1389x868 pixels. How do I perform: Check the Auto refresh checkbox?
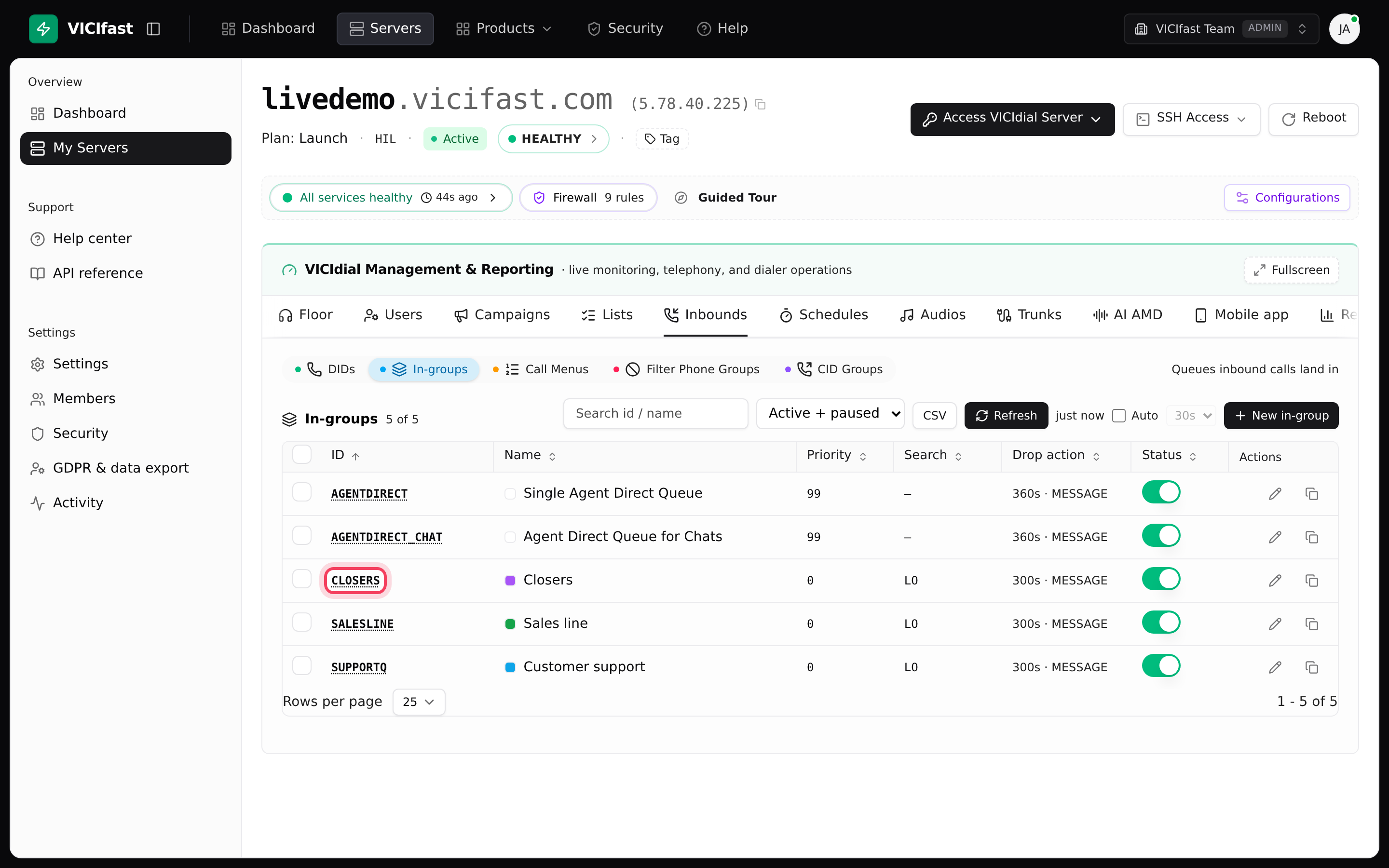tap(1118, 416)
